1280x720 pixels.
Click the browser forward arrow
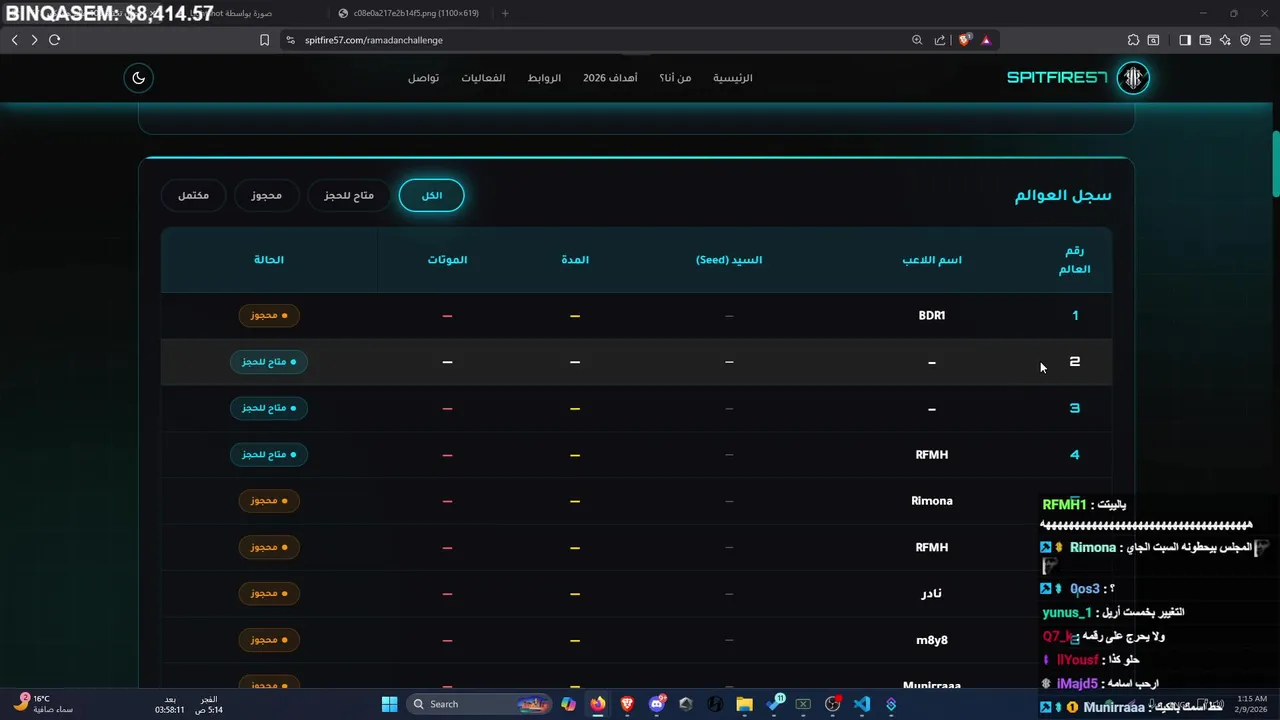(34, 40)
